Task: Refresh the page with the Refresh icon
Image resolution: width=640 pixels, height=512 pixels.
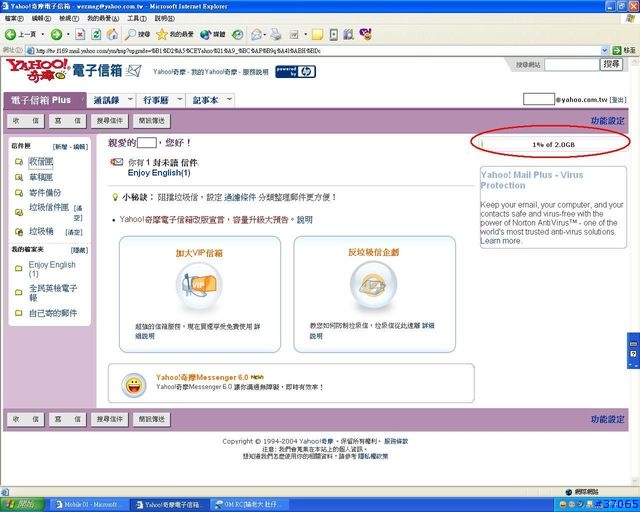Action: [x=96, y=34]
